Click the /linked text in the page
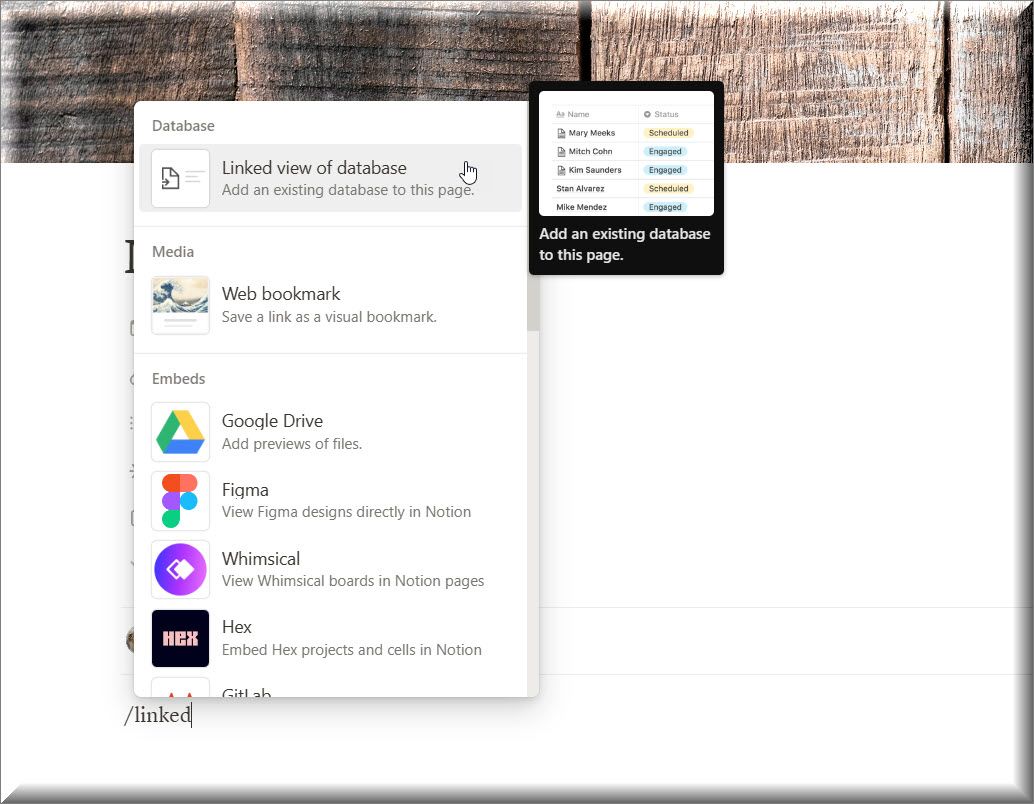 (x=158, y=715)
